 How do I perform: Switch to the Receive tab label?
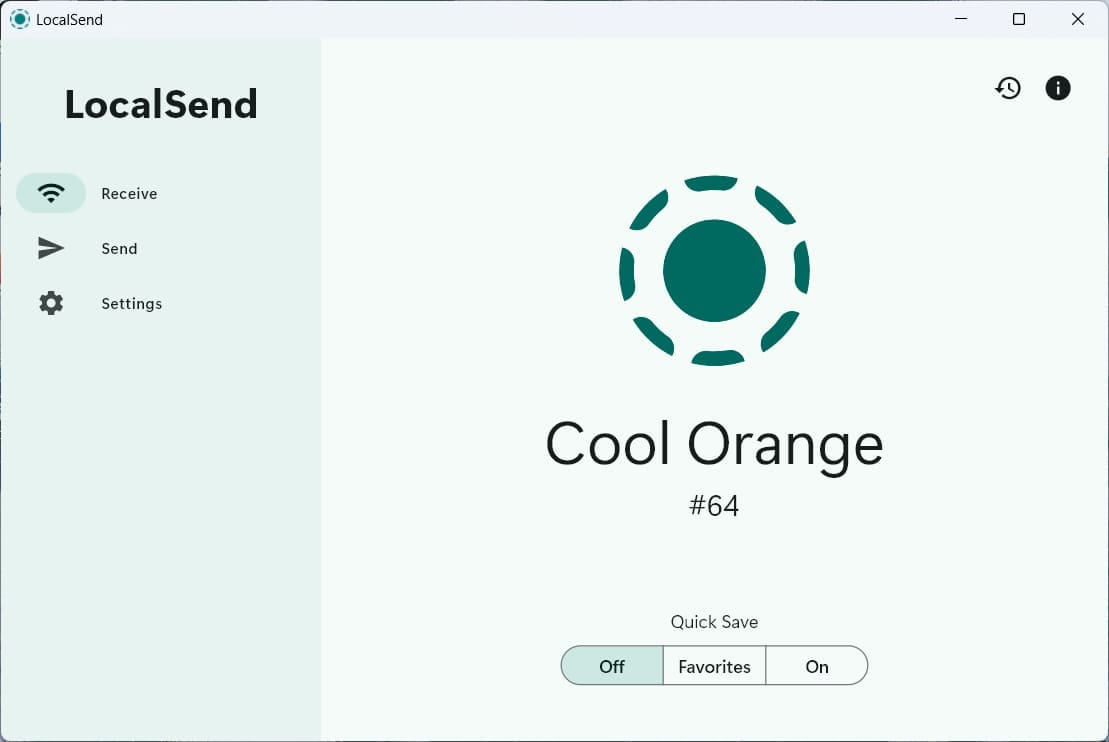pyautogui.click(x=129, y=194)
